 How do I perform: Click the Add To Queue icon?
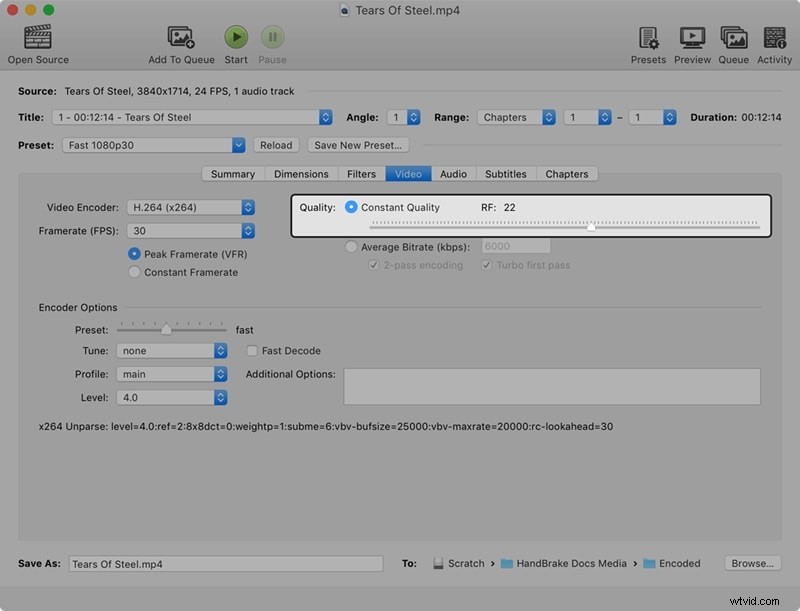coord(180,35)
